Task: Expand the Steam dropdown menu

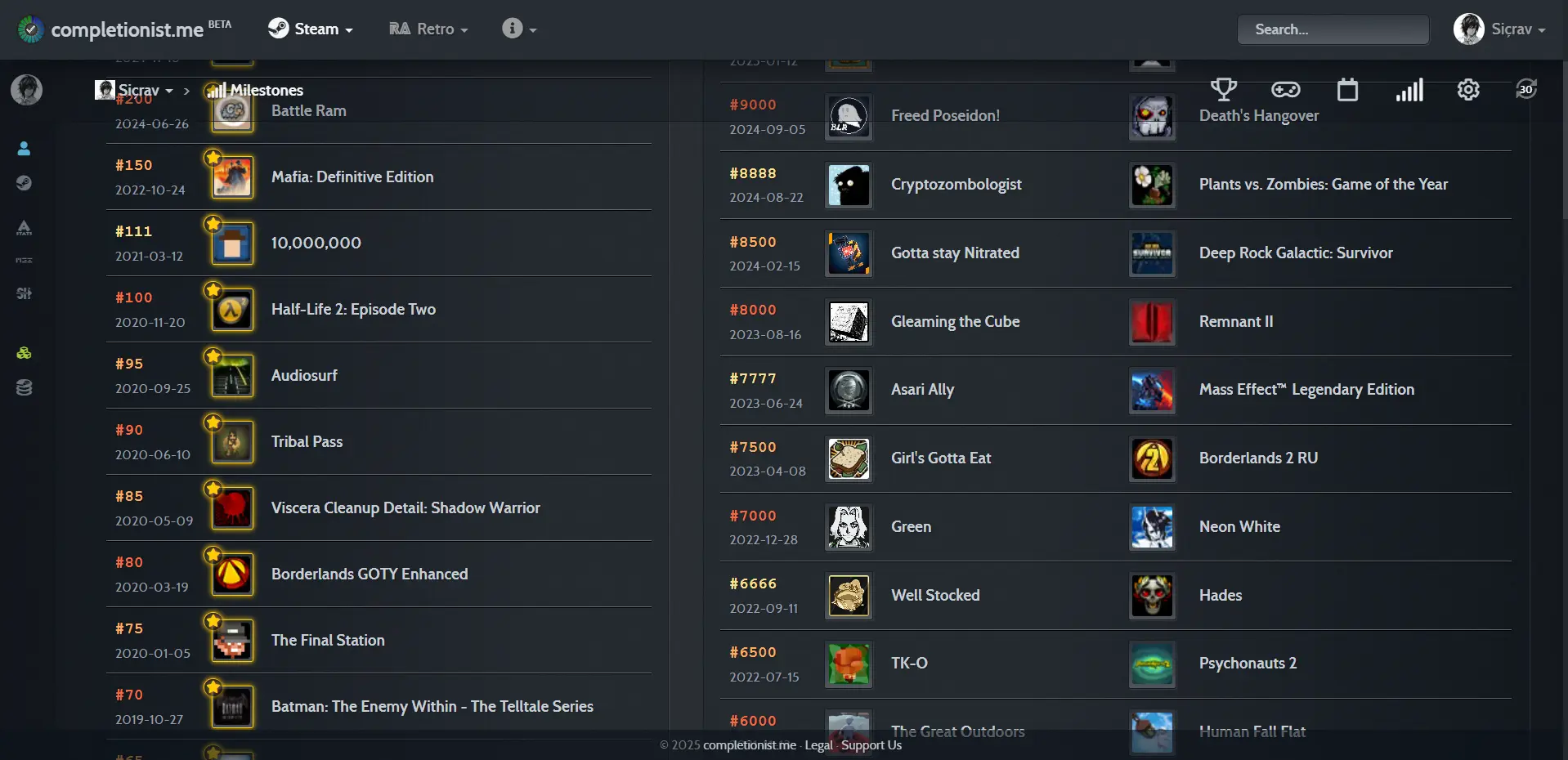Action: point(311,29)
